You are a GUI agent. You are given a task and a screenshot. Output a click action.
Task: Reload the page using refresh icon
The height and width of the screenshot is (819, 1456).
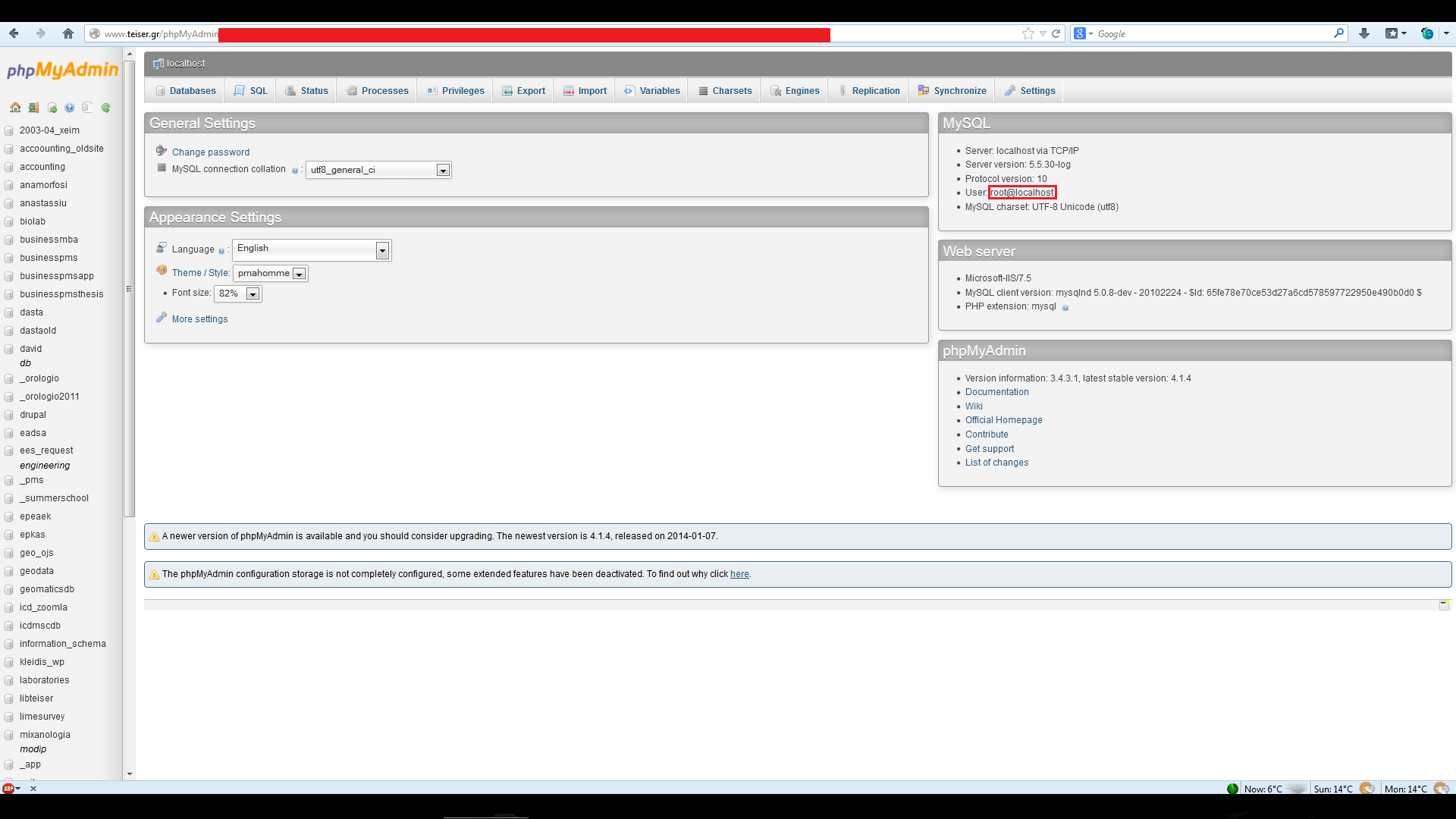(x=1056, y=33)
